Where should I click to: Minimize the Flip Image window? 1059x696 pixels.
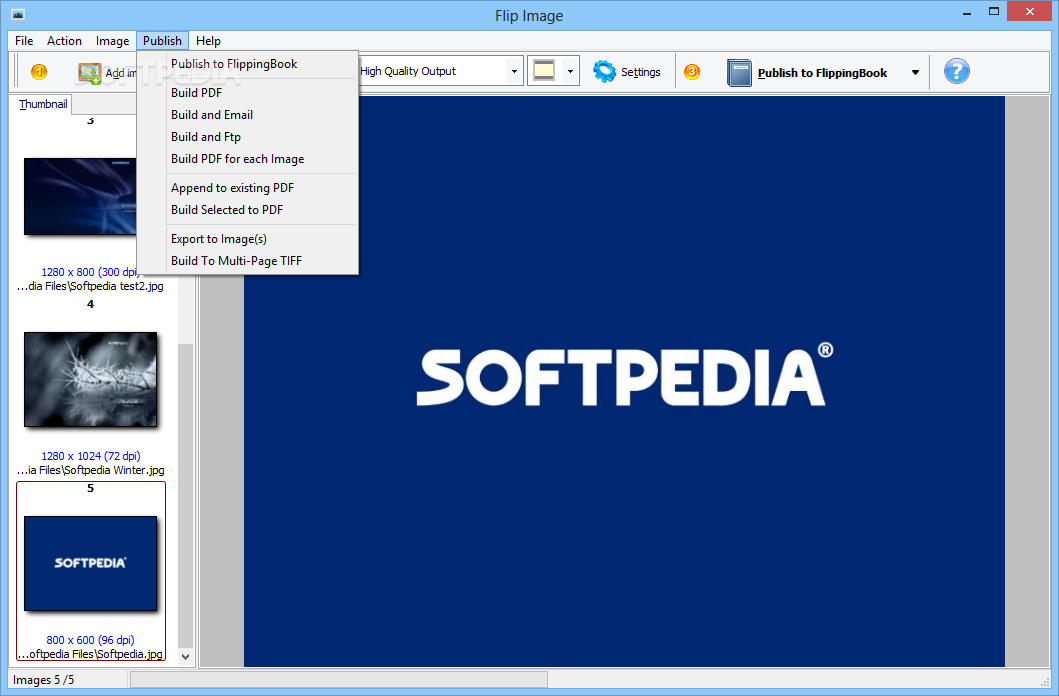click(967, 12)
